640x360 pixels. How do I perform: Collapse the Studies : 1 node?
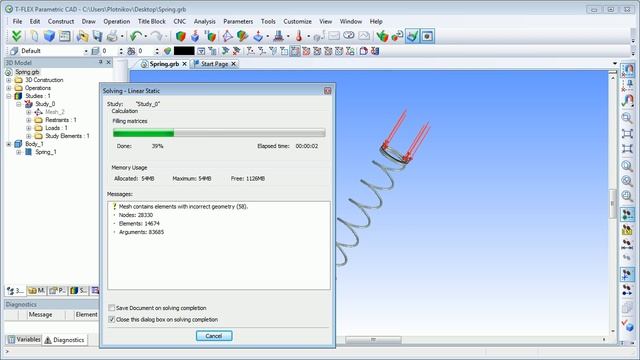[x=9, y=96]
